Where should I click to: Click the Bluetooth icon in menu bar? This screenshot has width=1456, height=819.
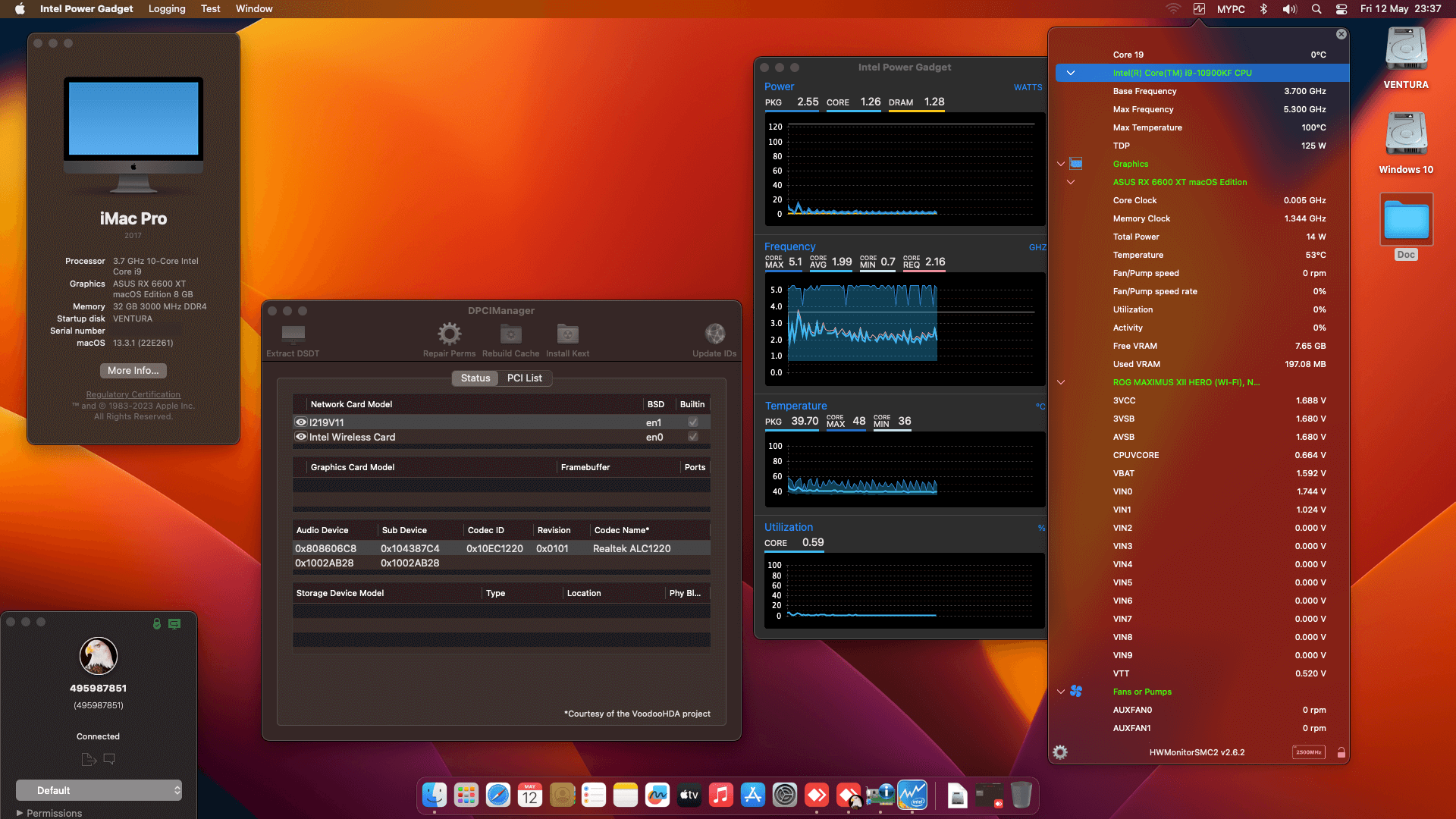[x=1263, y=9]
